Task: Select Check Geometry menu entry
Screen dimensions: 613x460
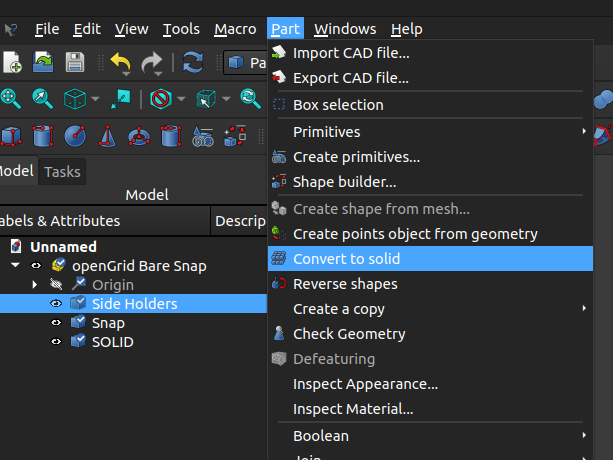Action: point(348,334)
